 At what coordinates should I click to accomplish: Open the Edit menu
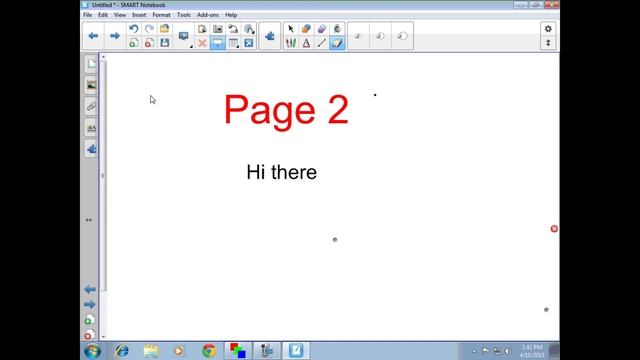click(x=103, y=15)
